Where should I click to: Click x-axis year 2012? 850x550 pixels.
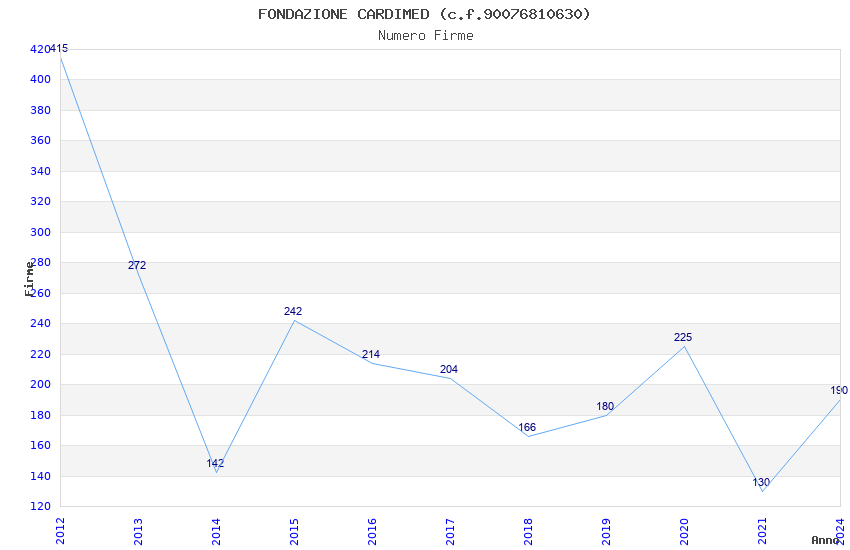pos(60,531)
